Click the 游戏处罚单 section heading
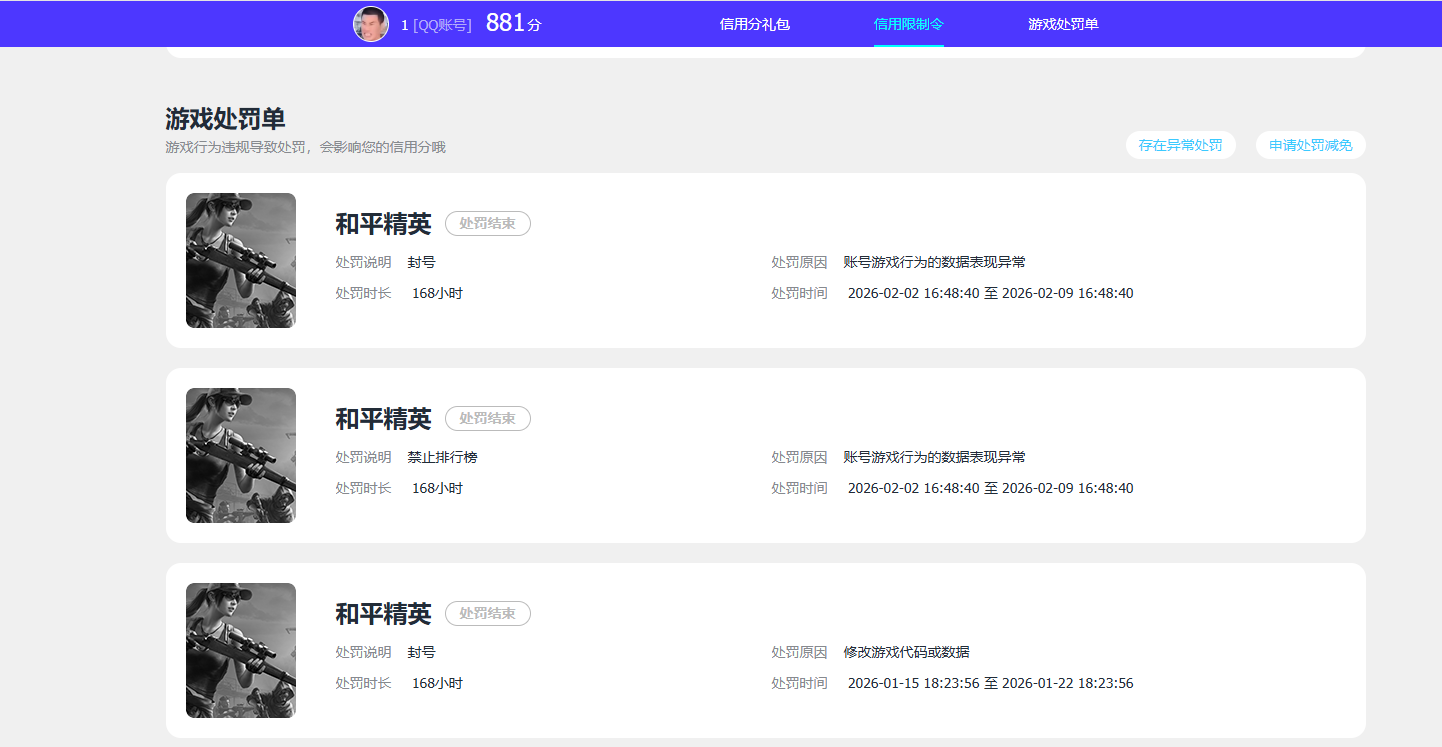1442x747 pixels. point(225,119)
